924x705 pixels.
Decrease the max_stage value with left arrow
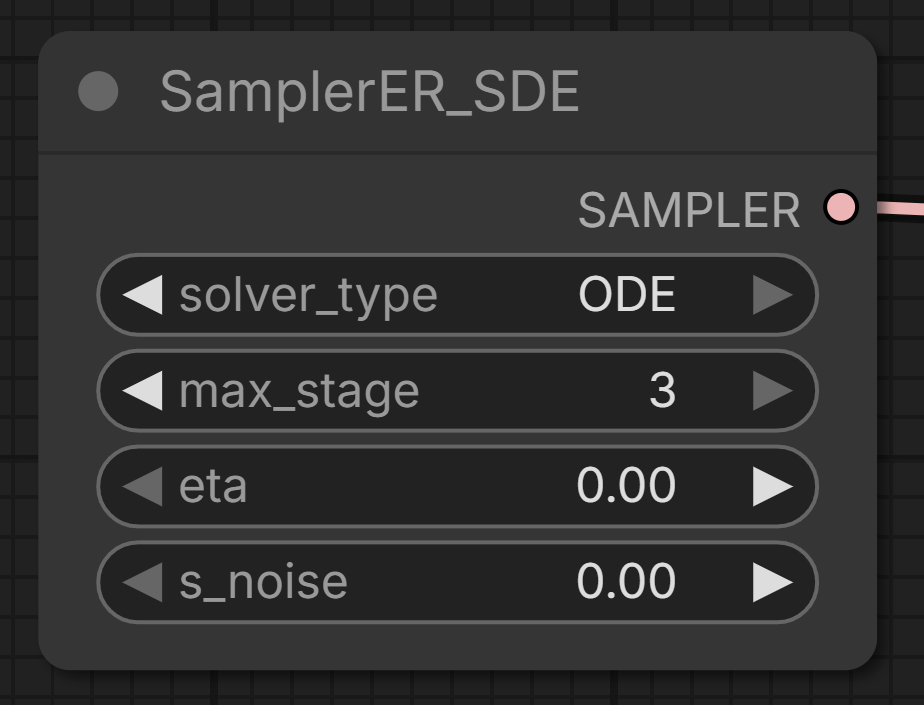[x=143, y=390]
